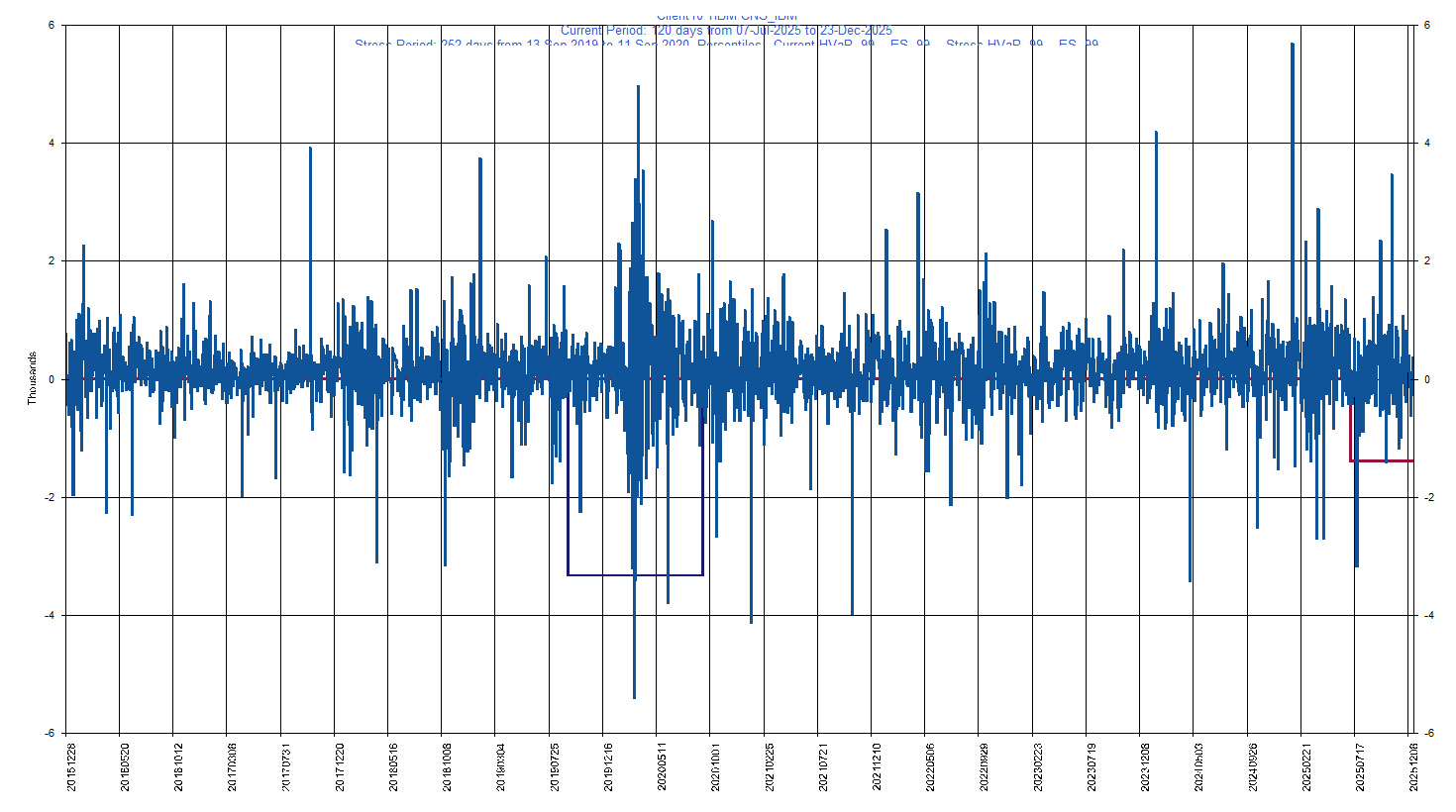
Task: Click the dark blue stress period box outline
Action: click(x=634, y=574)
